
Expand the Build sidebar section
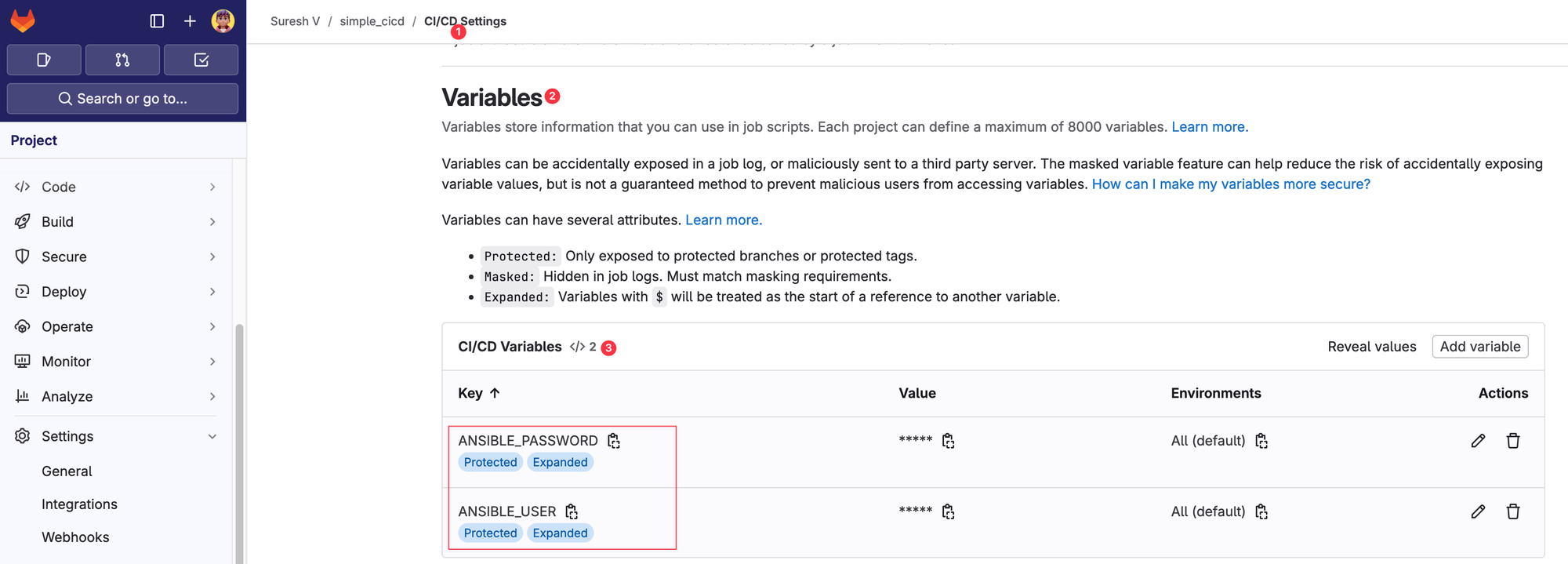[116, 222]
